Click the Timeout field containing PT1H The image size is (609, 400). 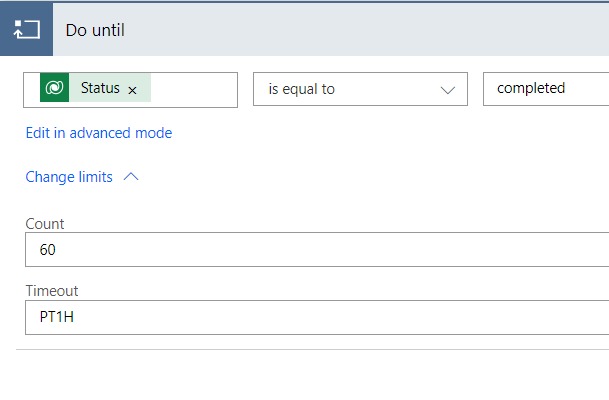tap(300, 318)
